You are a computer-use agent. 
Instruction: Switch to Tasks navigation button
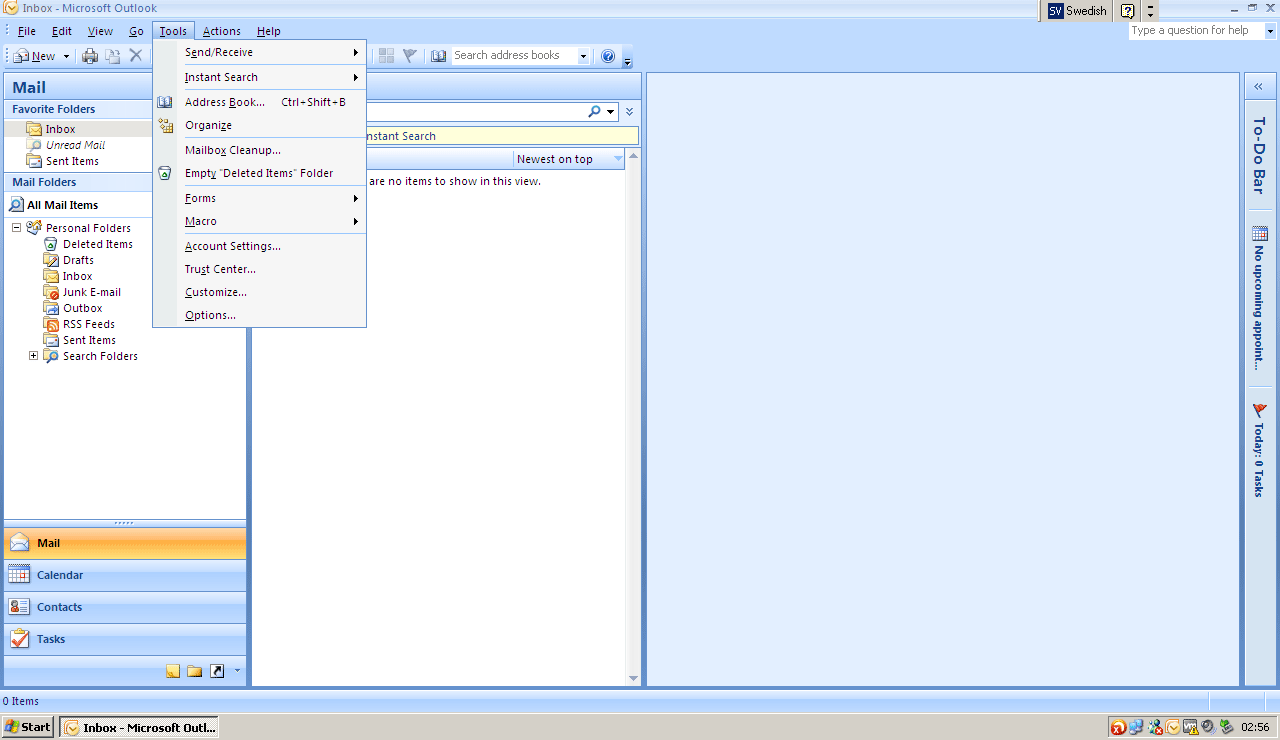pos(125,639)
